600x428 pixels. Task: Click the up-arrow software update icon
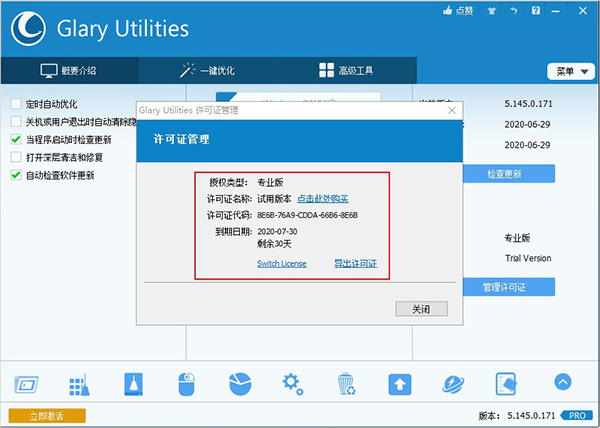click(400, 384)
